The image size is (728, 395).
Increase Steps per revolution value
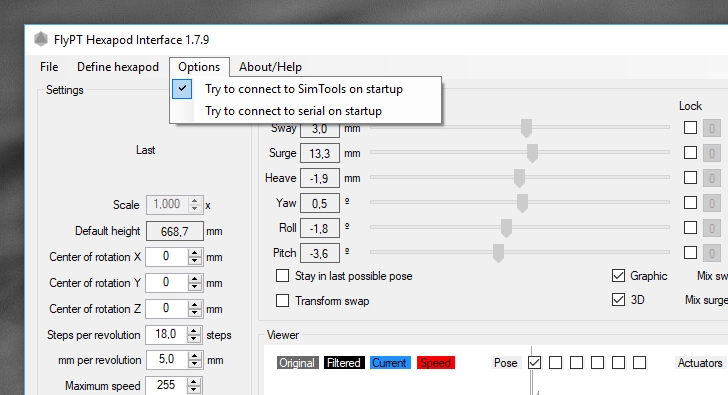(194, 331)
